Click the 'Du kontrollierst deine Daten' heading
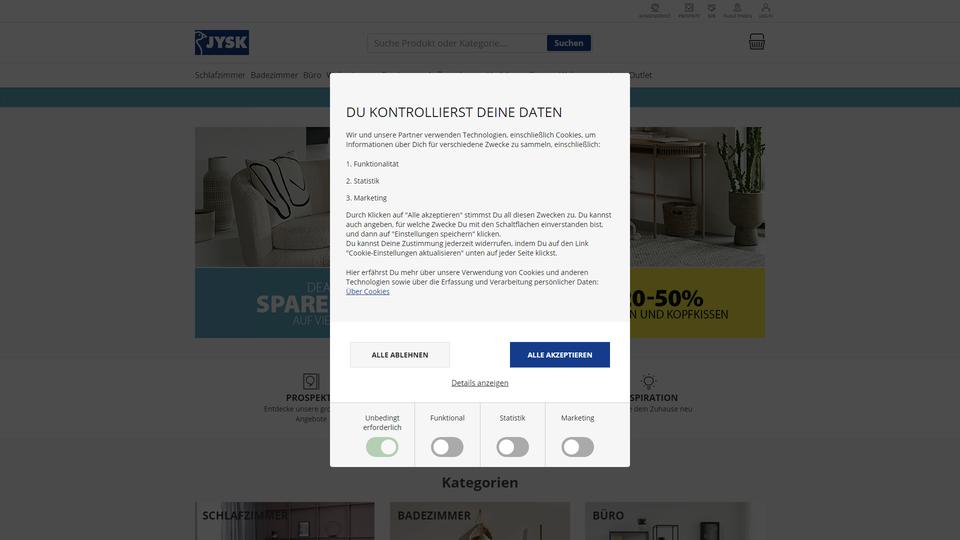960x540 pixels. 454,112
